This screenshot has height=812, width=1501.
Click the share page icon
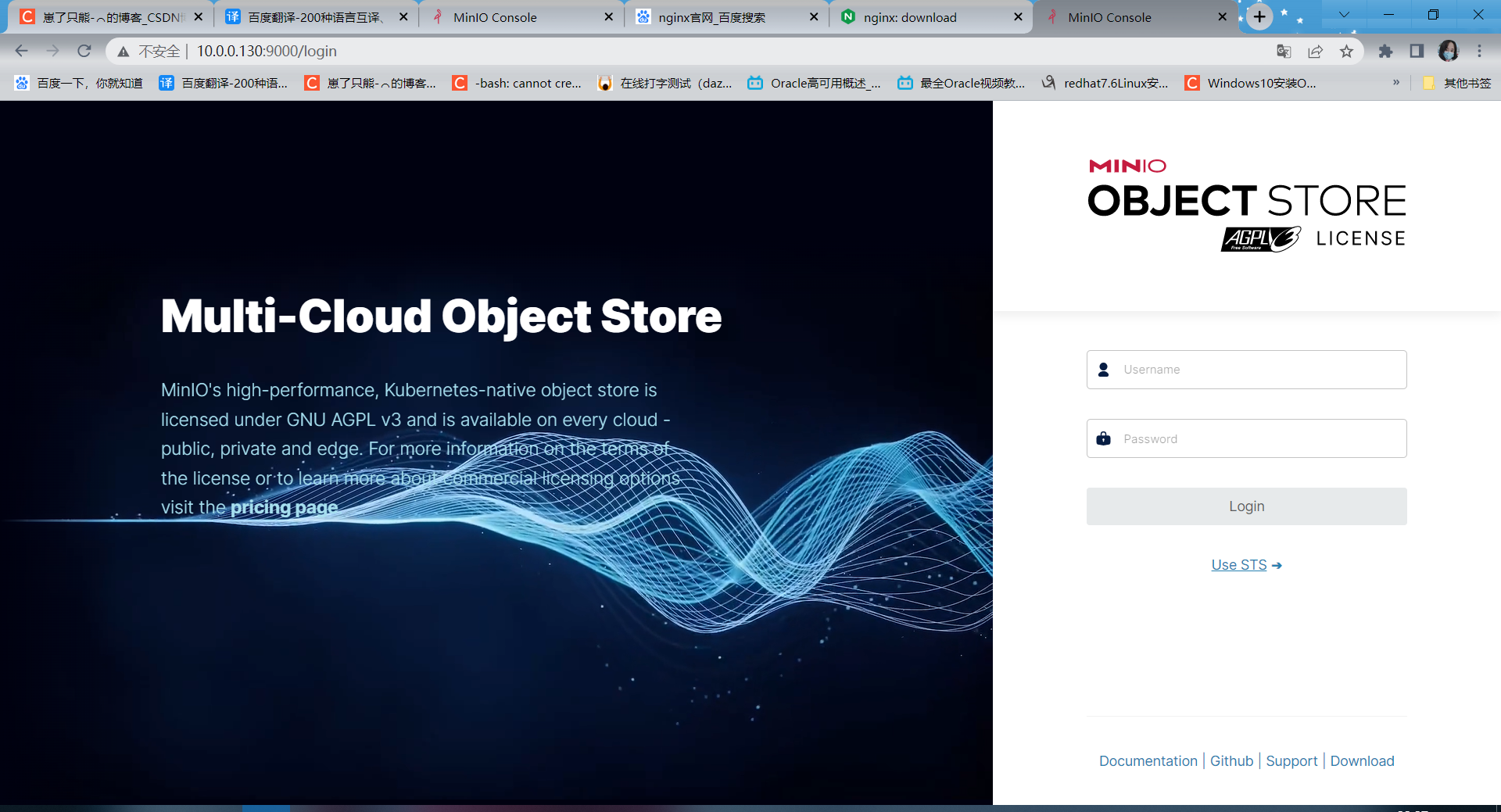tap(1315, 51)
